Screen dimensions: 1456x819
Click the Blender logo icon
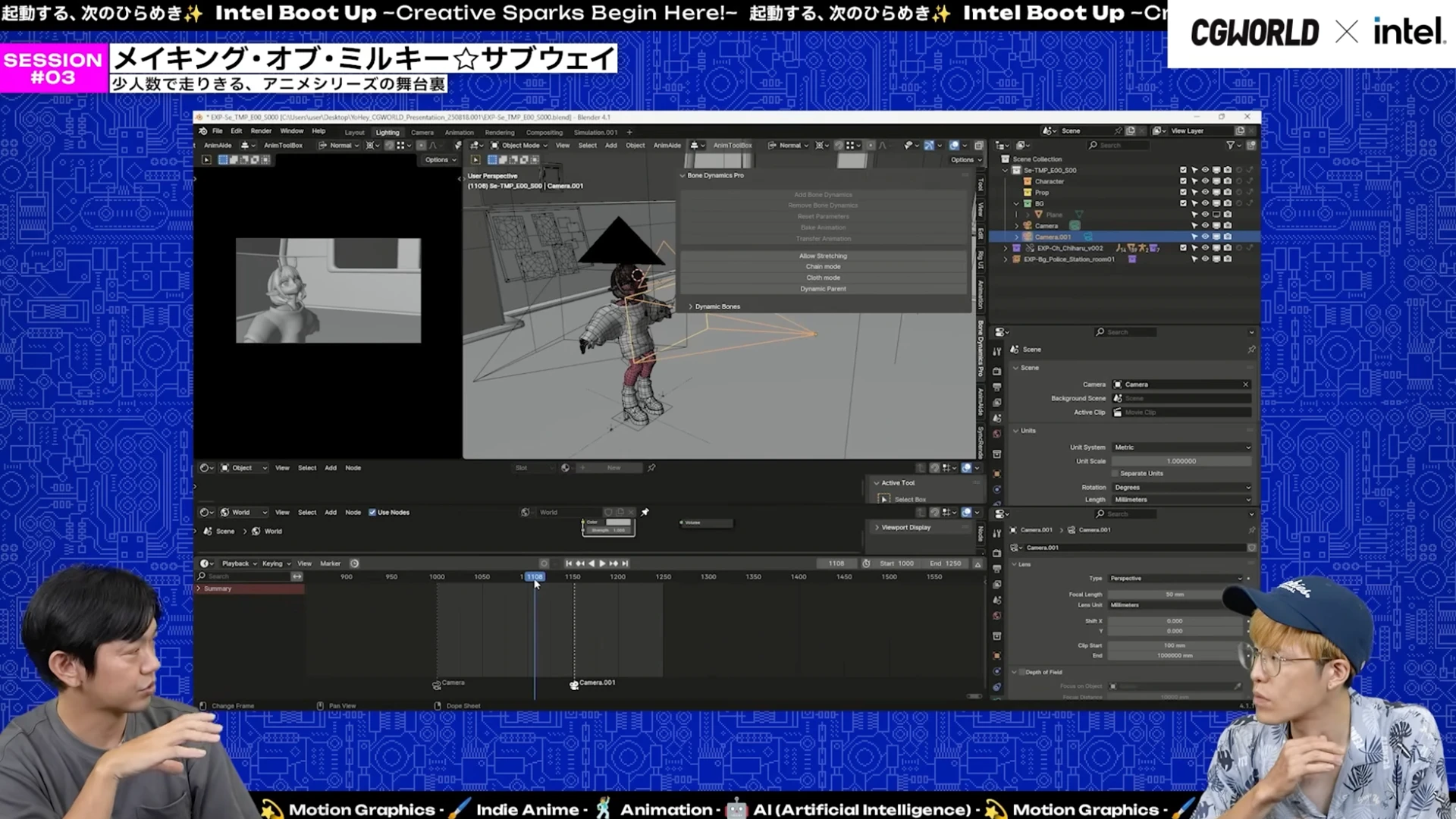[203, 131]
